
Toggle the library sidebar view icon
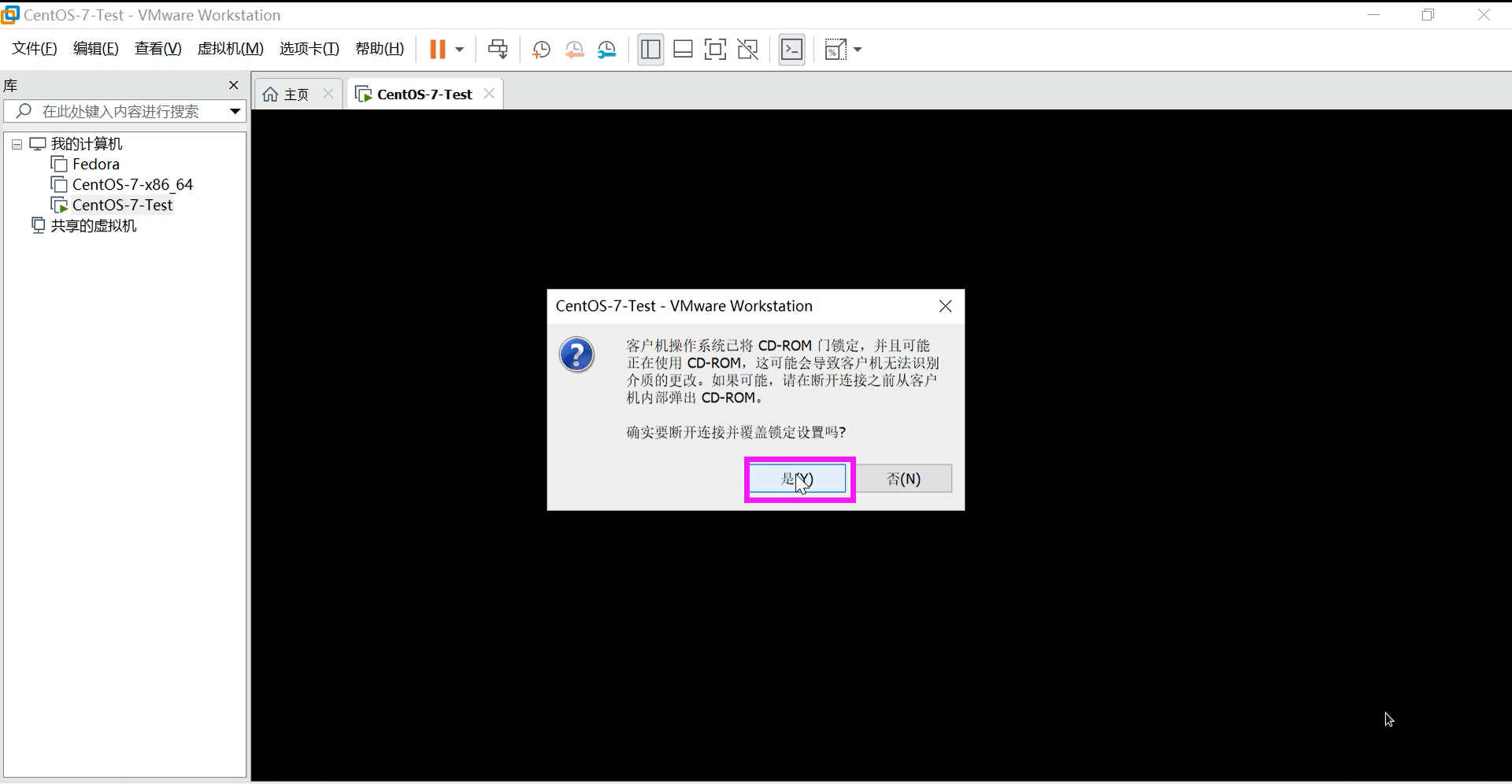click(650, 50)
